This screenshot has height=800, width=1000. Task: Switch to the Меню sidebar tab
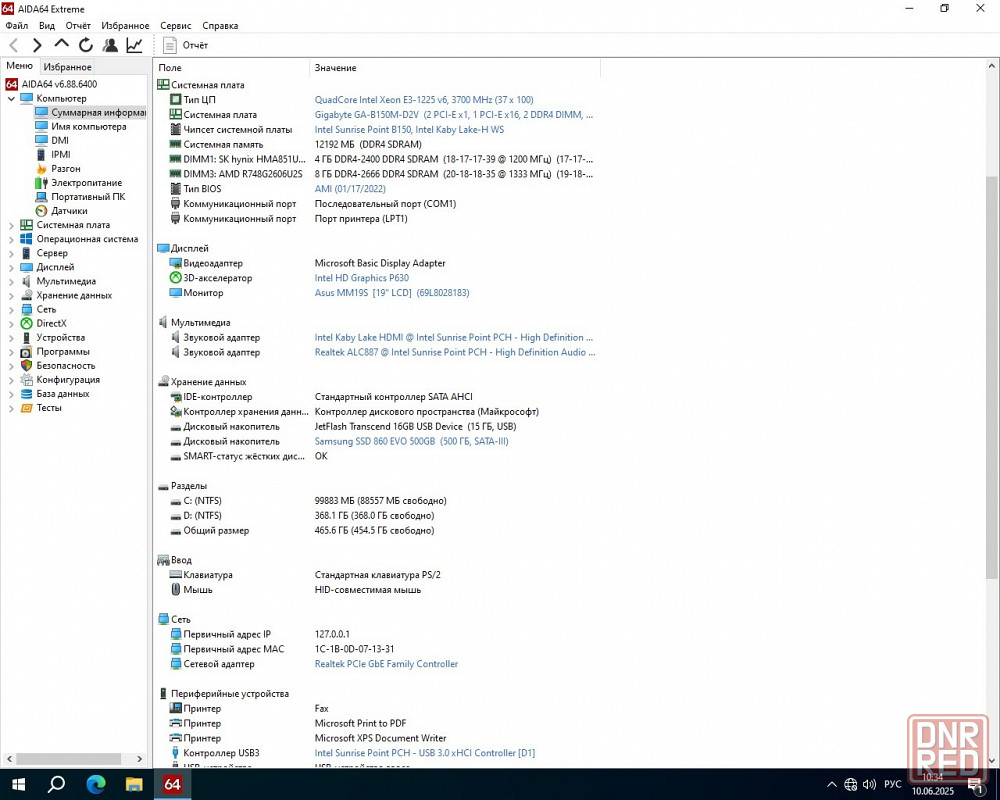click(x=19, y=66)
